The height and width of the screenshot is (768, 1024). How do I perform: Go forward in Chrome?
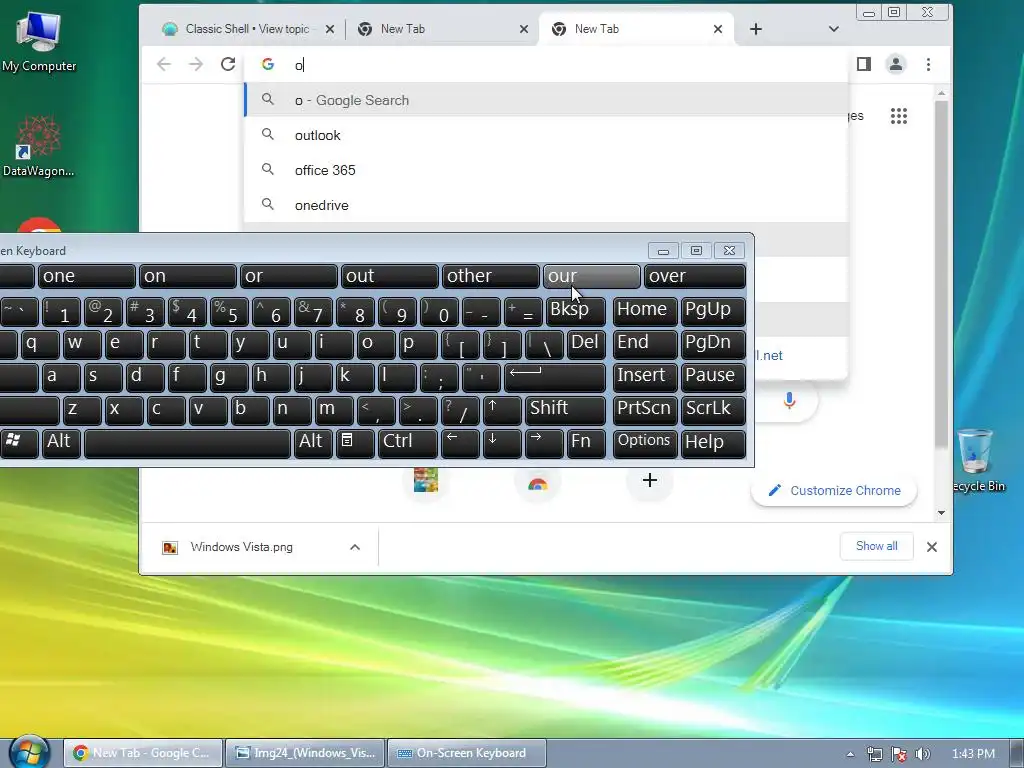(195, 64)
